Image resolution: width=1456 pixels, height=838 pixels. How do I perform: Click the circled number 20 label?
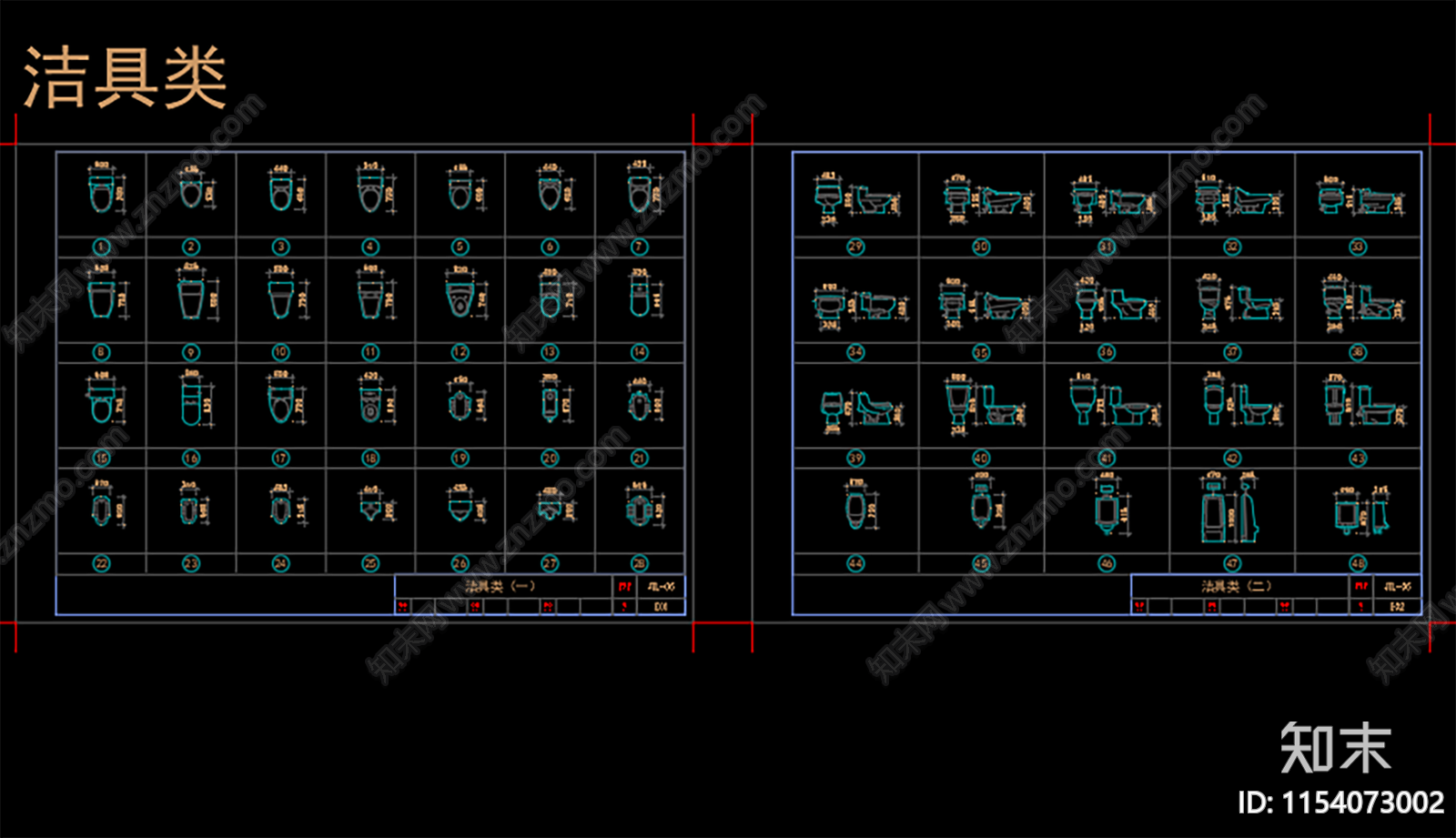(551, 458)
